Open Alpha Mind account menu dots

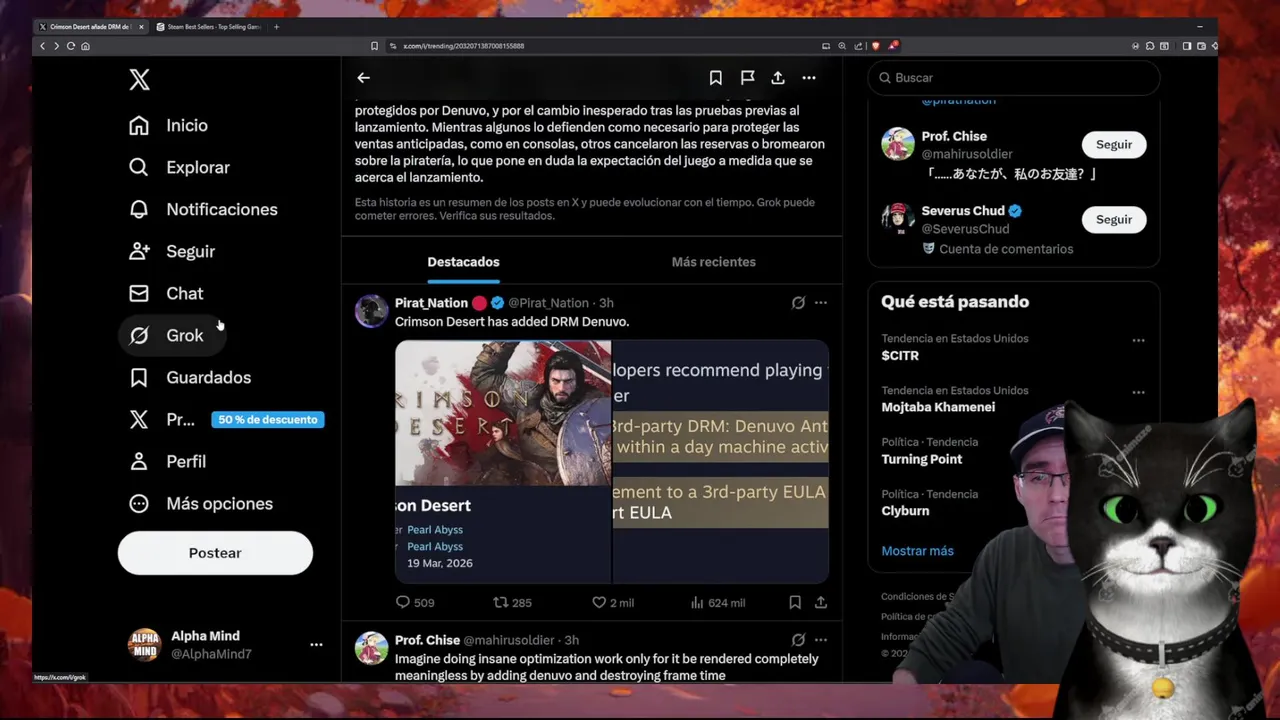pyautogui.click(x=316, y=645)
